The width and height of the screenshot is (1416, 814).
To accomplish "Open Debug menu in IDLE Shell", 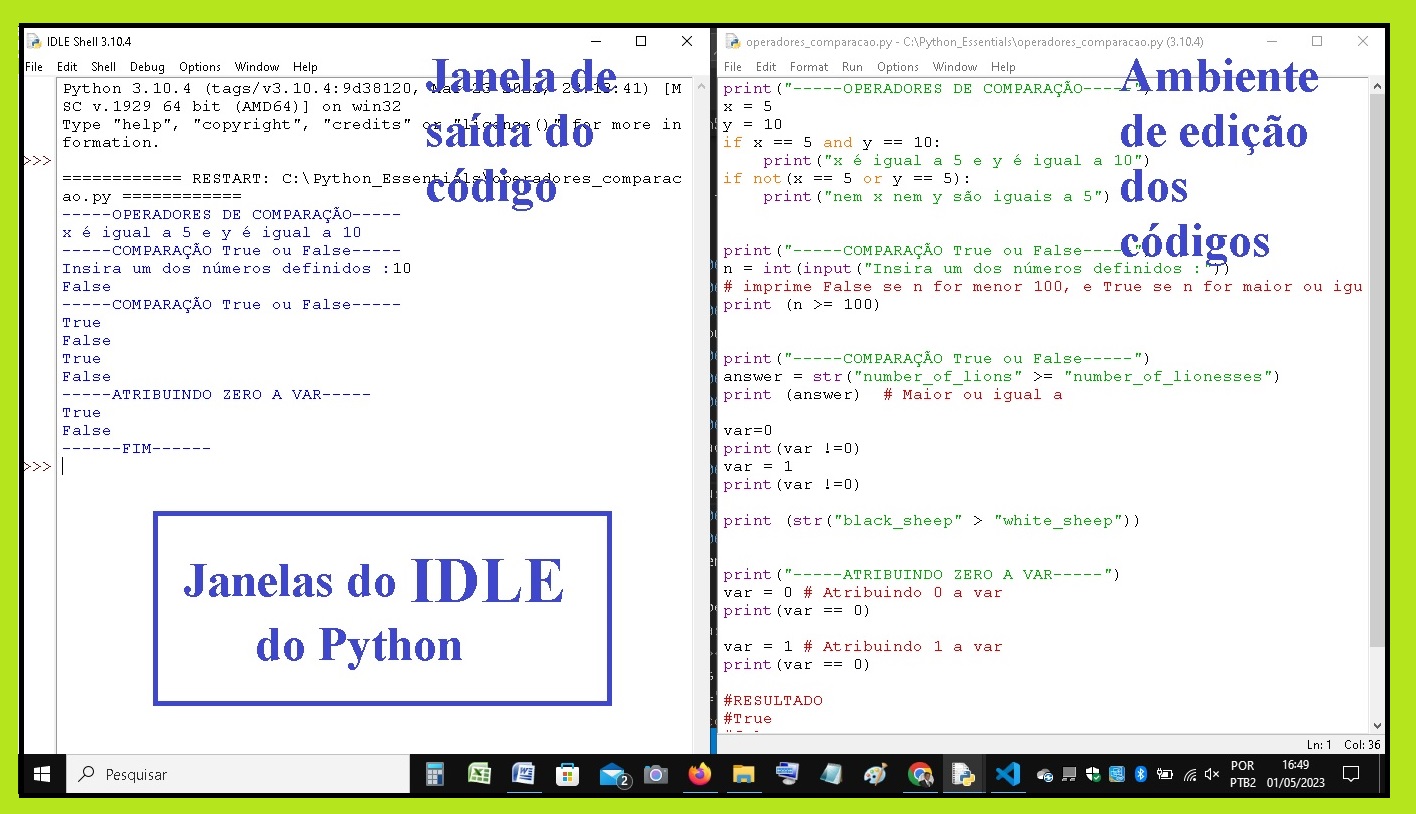I will 148,67.
